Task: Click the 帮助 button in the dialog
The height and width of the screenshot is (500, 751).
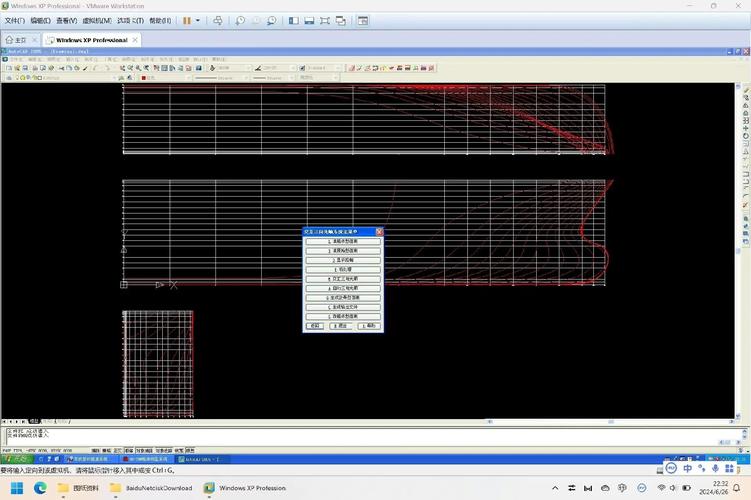Action: coord(370,326)
